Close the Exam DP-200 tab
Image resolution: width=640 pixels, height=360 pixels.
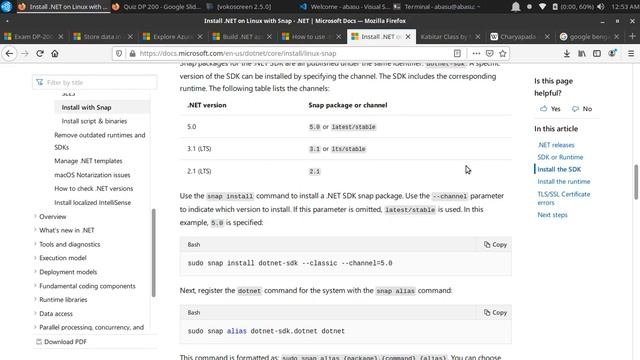click(61, 37)
